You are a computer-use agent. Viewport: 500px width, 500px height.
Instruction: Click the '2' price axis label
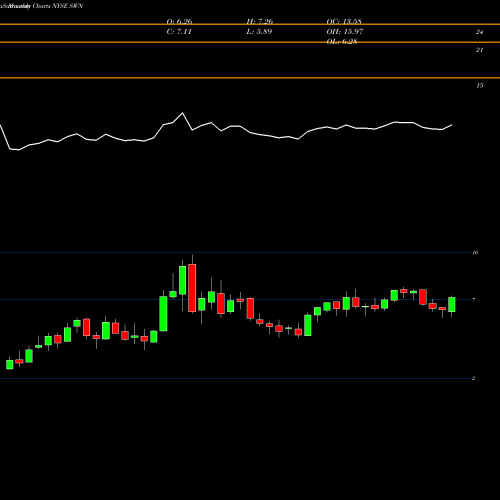[x=473, y=378]
